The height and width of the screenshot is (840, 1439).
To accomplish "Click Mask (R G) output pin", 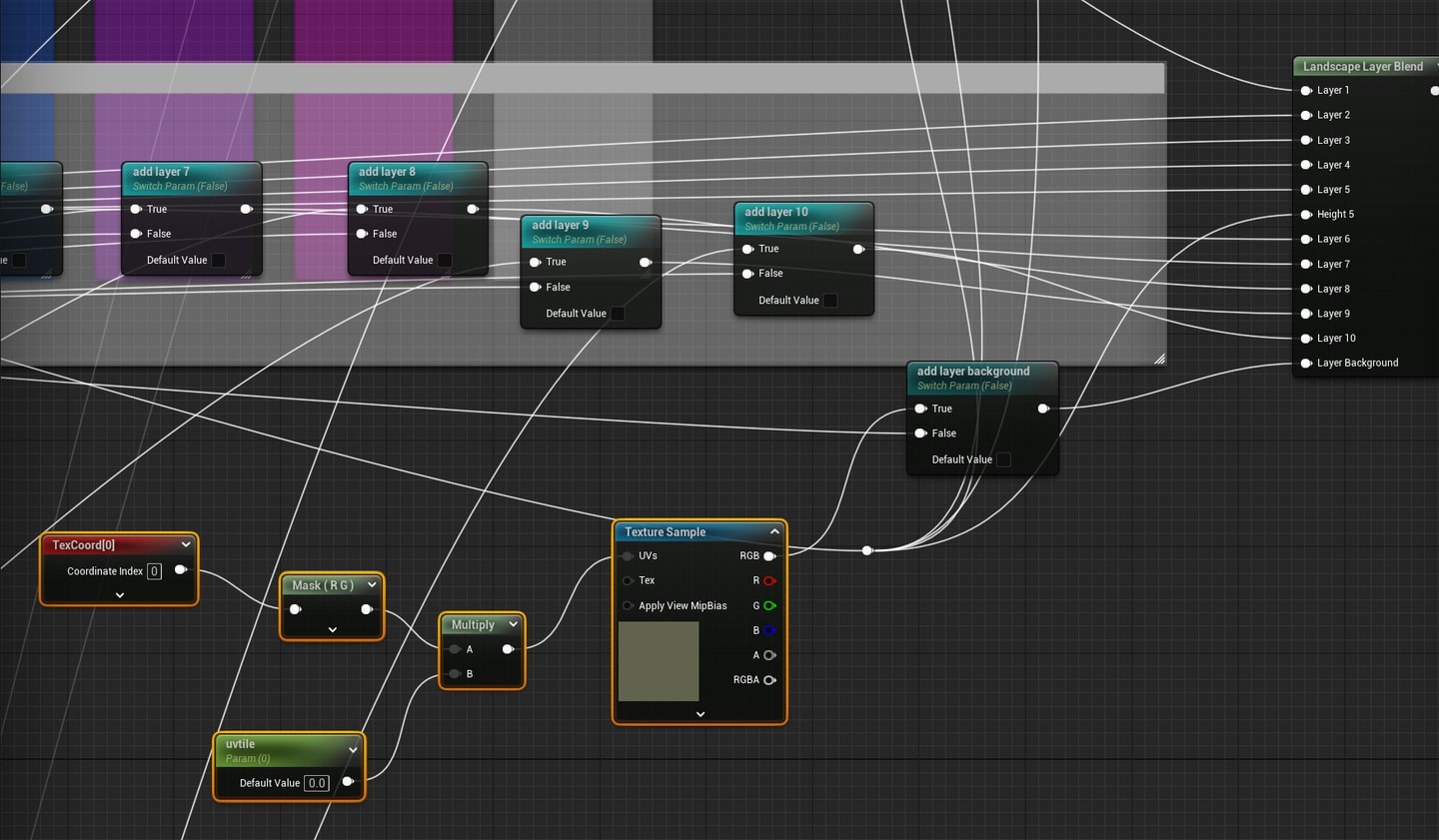I will coord(367,609).
